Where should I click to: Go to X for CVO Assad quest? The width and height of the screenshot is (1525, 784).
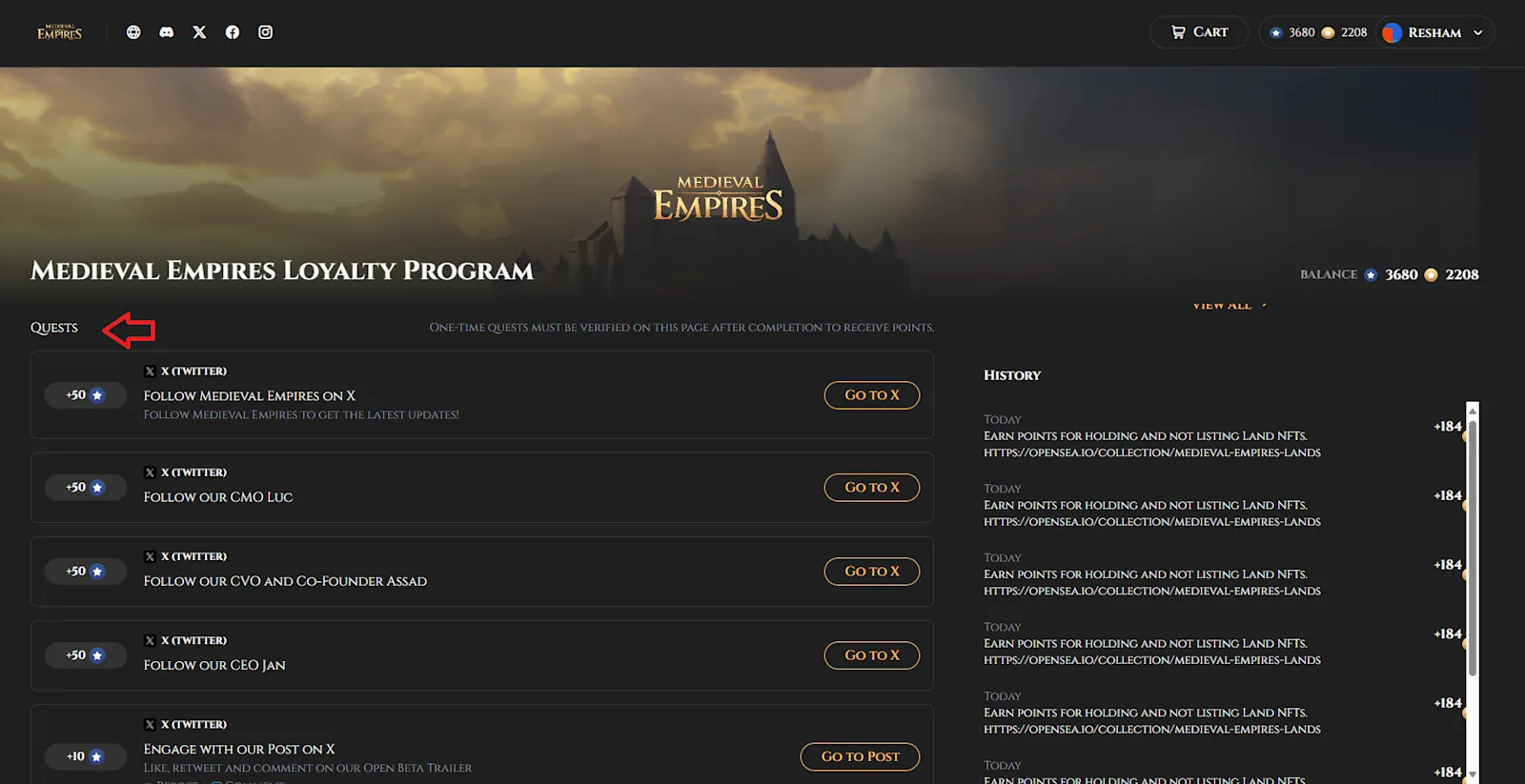click(x=872, y=572)
